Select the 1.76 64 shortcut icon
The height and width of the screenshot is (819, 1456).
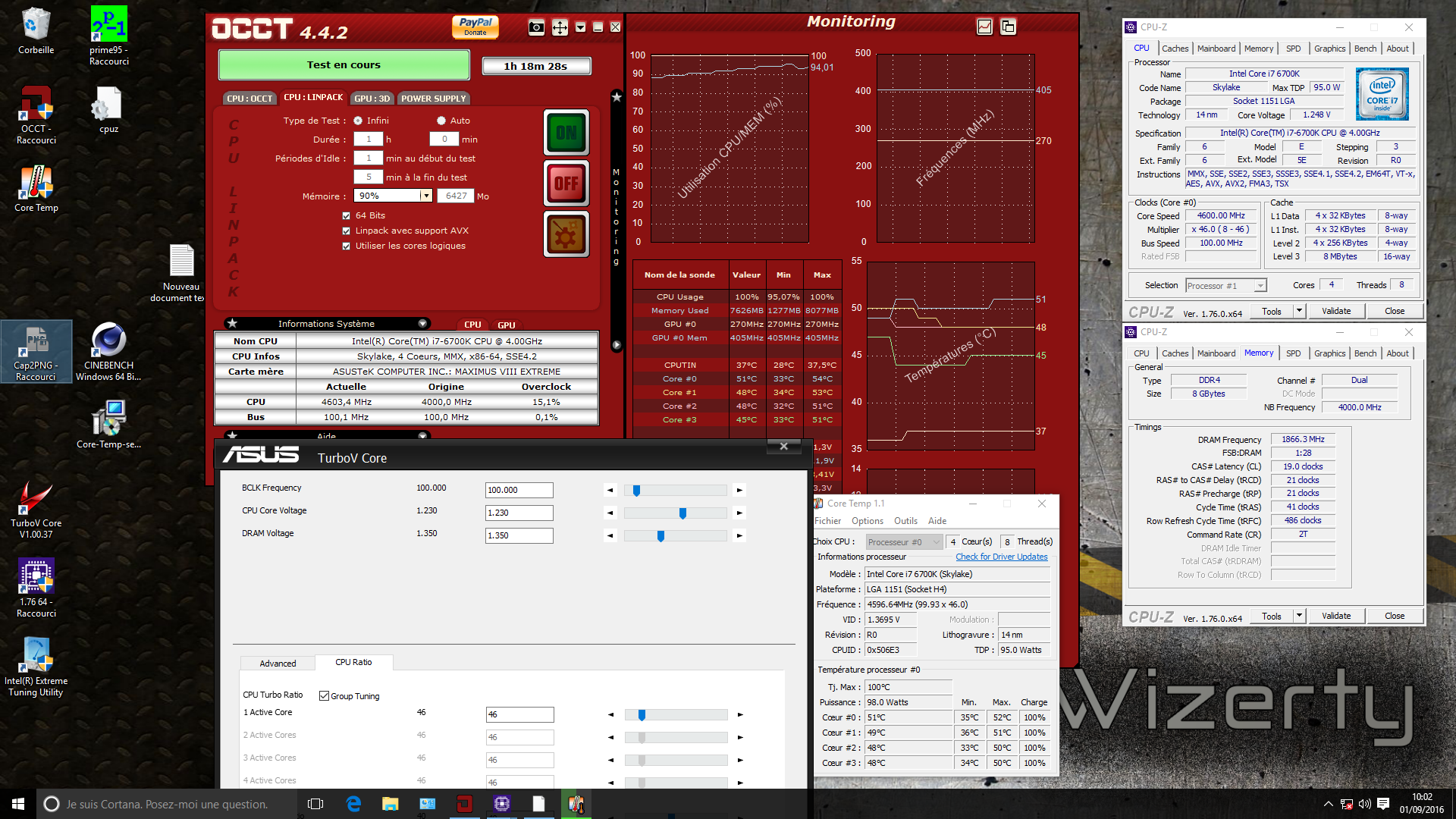point(36,588)
